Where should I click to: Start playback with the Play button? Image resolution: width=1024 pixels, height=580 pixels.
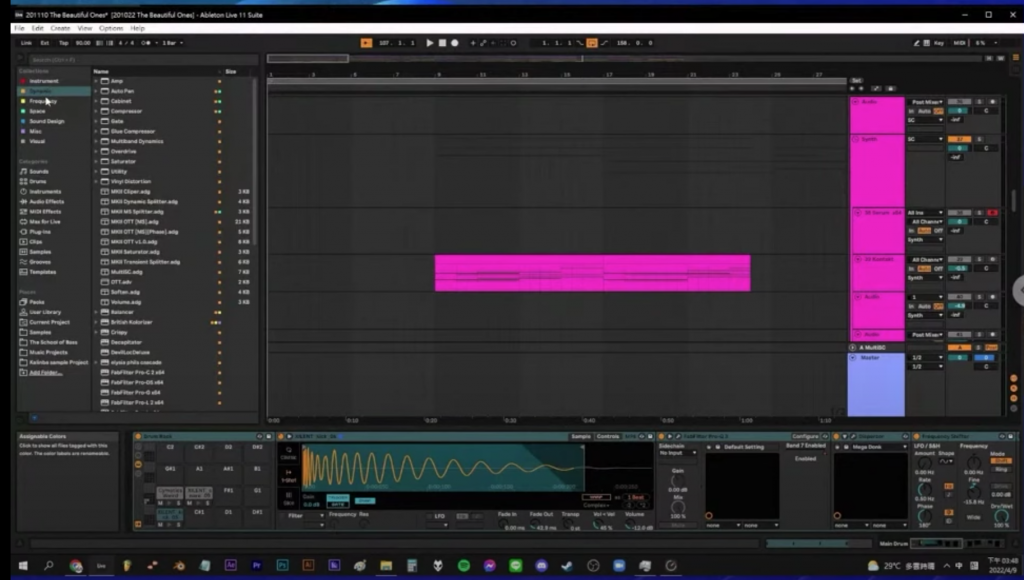tap(430, 43)
